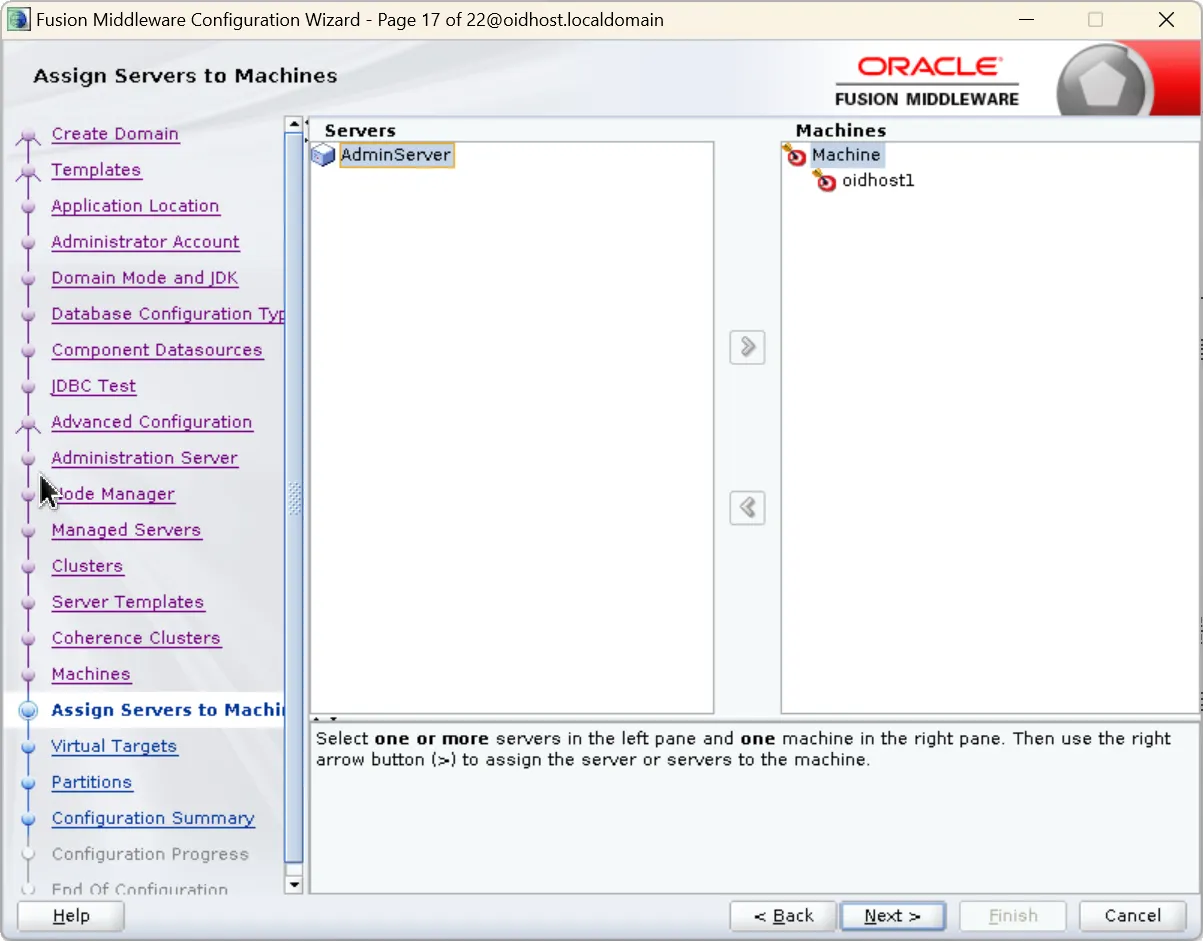Go to Virtual Targets step
The image size is (1203, 941).
[114, 746]
